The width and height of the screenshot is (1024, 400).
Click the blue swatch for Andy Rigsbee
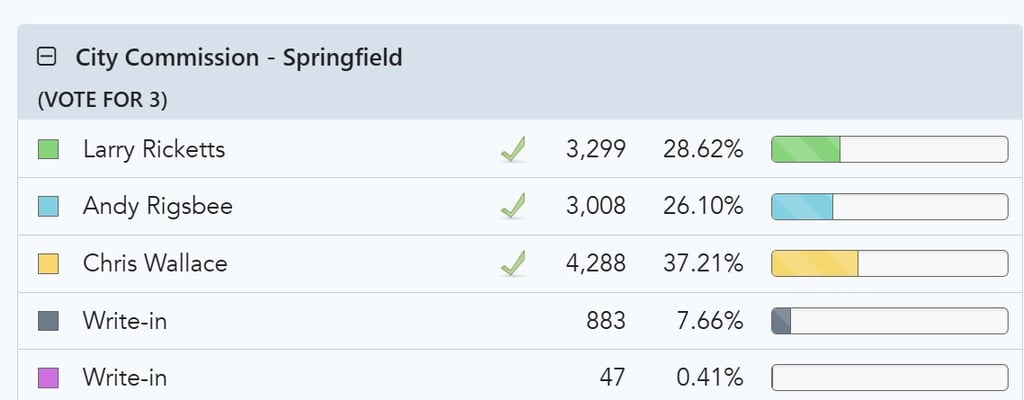[x=48, y=207]
